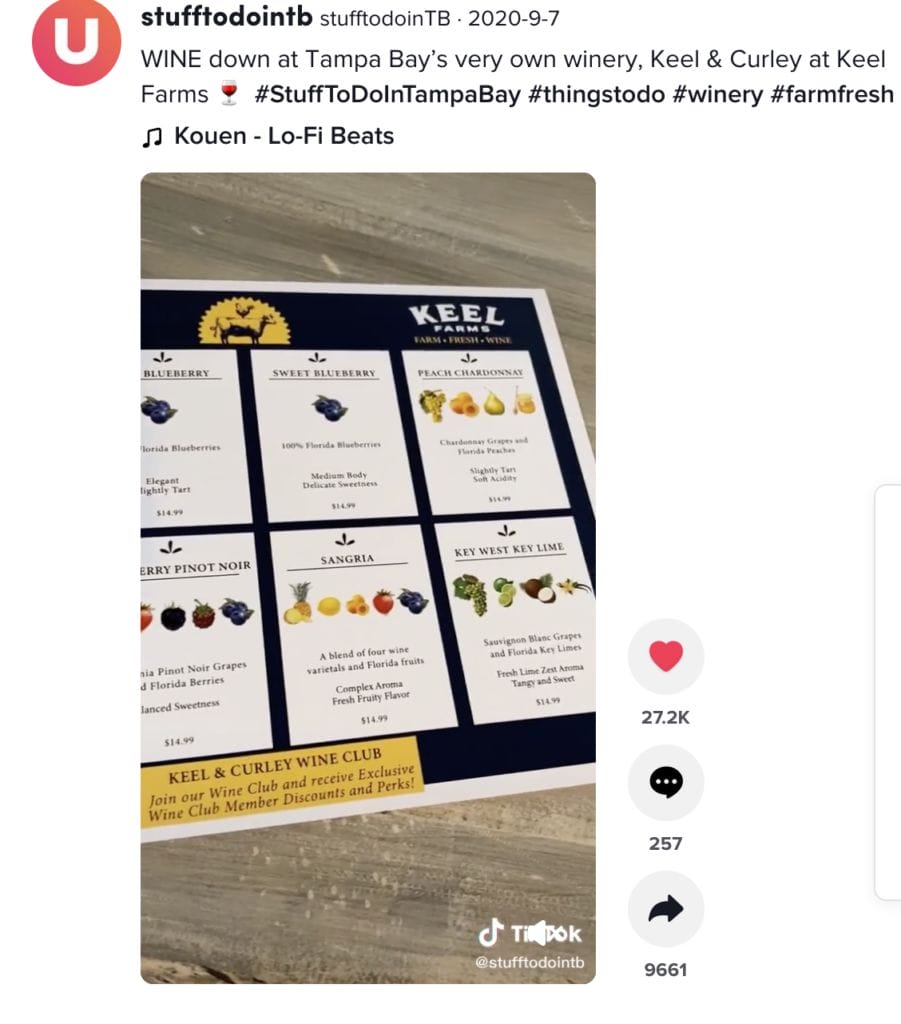This screenshot has height=1024, width=901.
Task: Open the #farmfresh hashtag
Action: pos(832,94)
